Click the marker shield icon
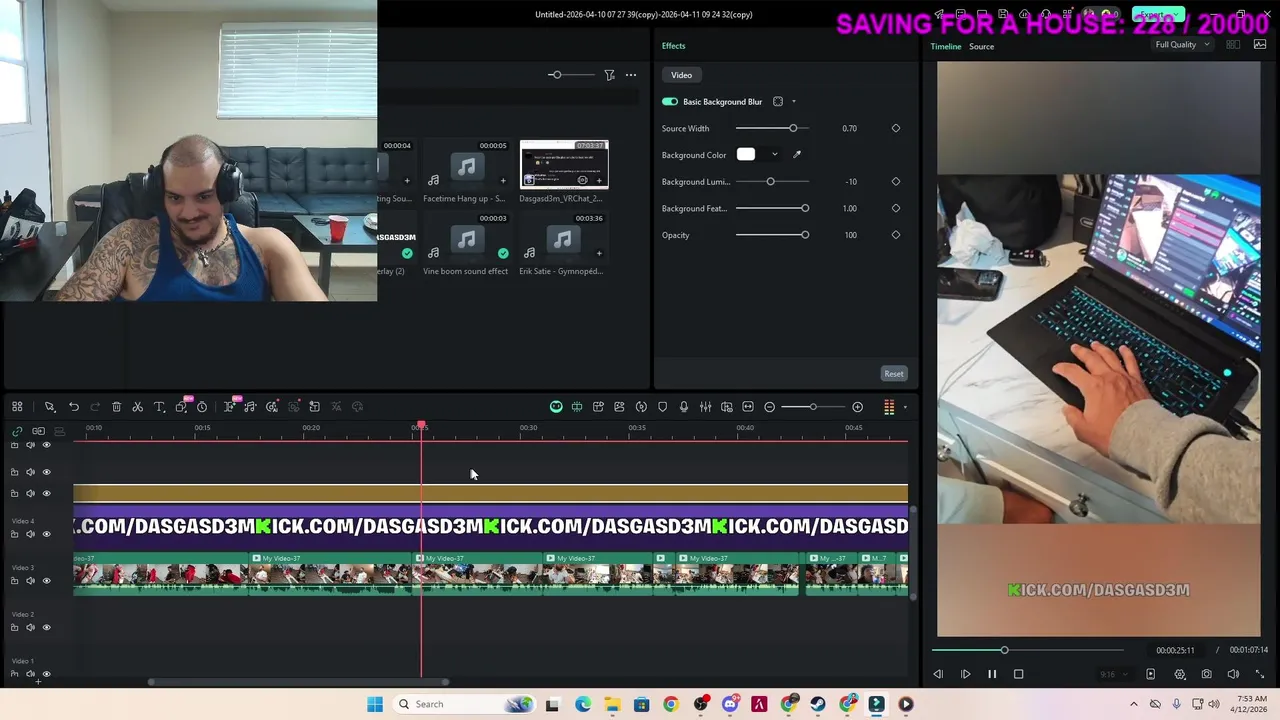The image size is (1280, 720). tap(662, 407)
